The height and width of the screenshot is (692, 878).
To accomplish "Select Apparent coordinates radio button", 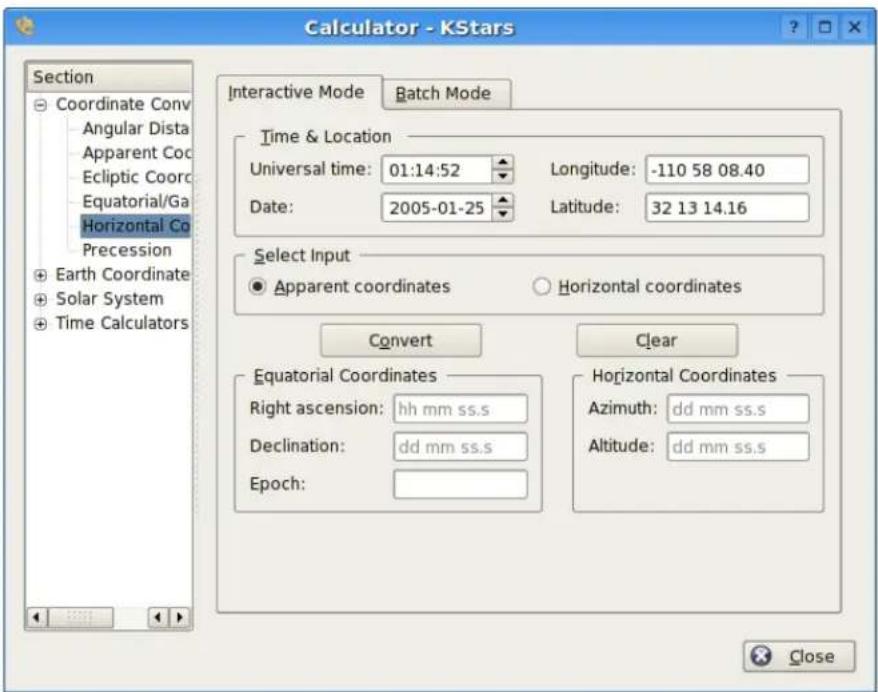I will tap(257, 287).
